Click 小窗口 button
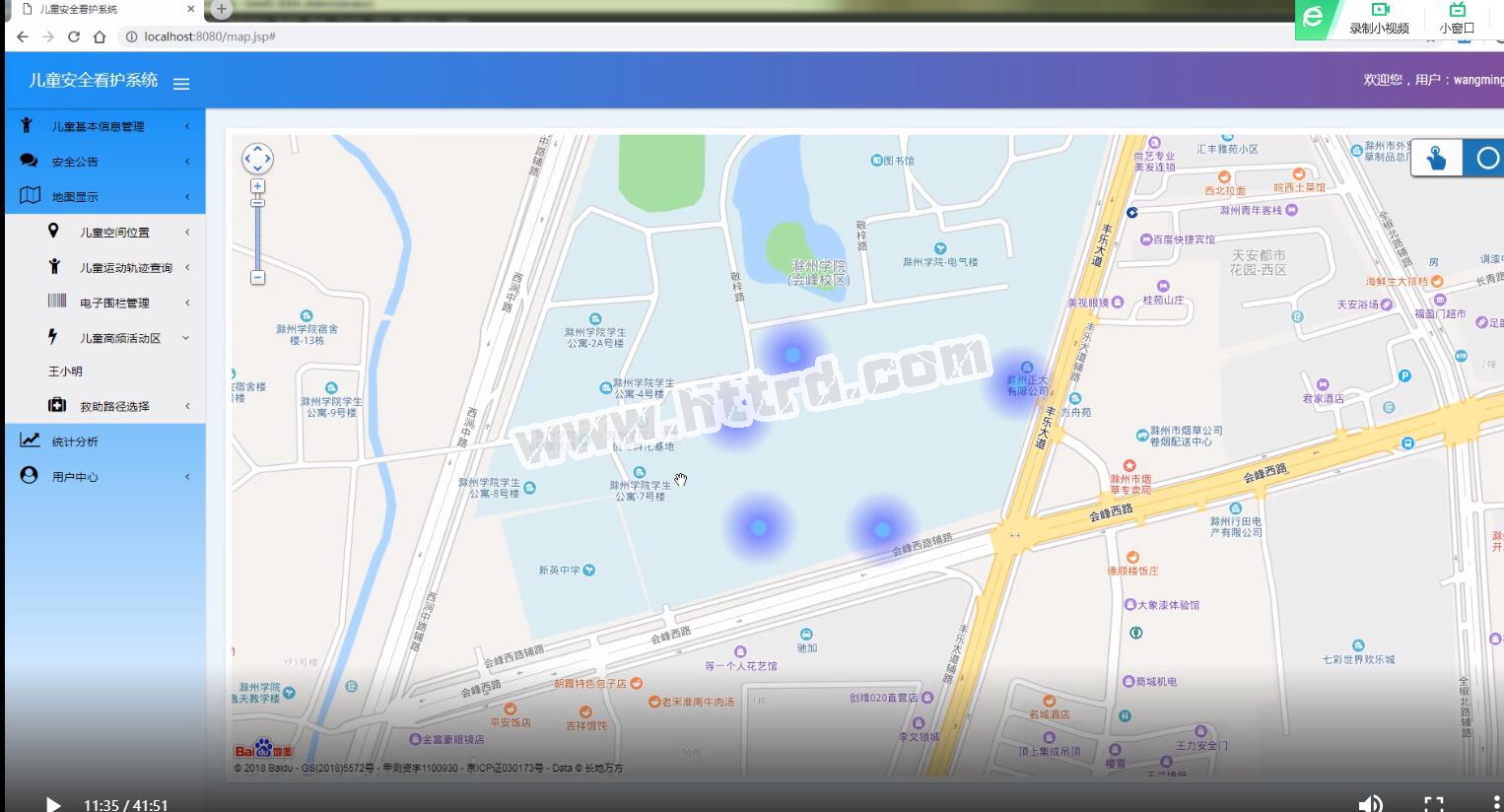 click(1457, 19)
